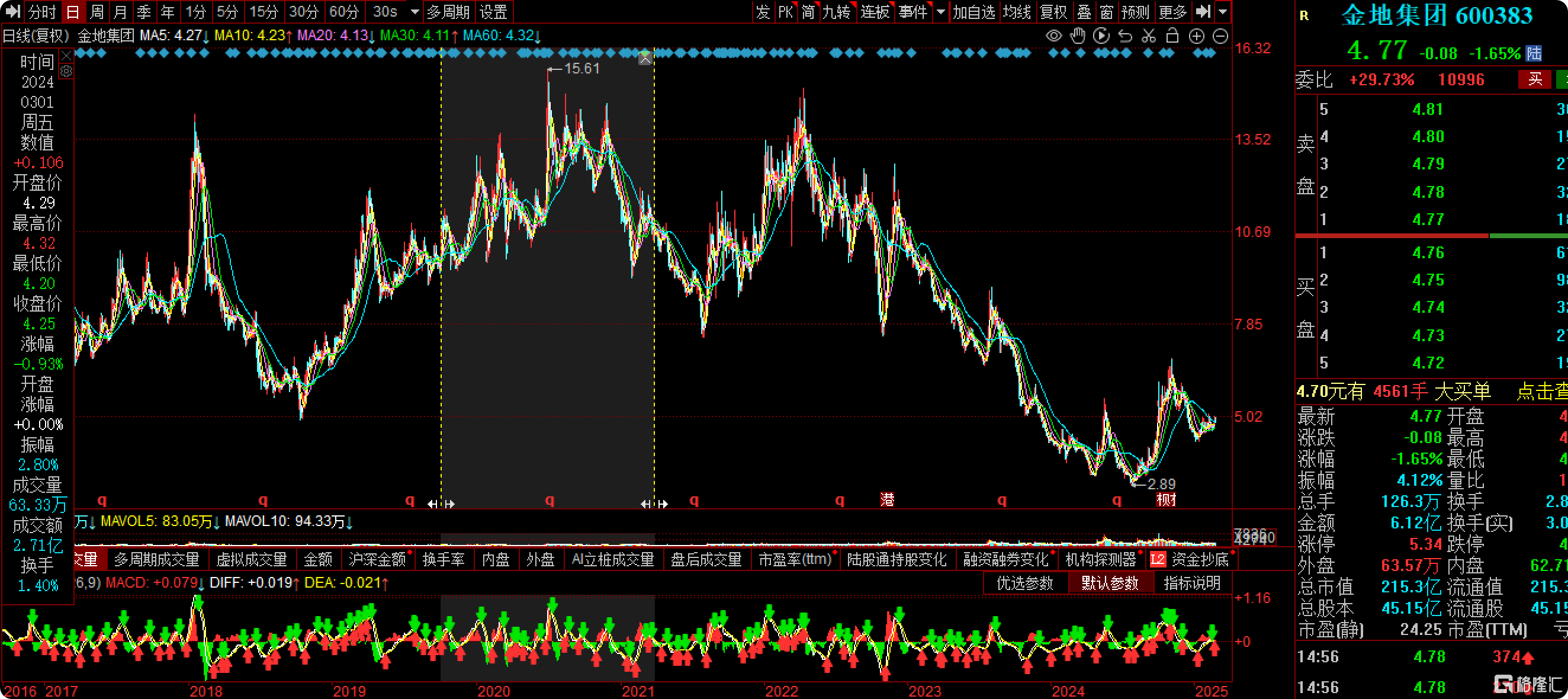Toggle the eye visibility icon above chart
The width and height of the screenshot is (1568, 699).
(1053, 36)
